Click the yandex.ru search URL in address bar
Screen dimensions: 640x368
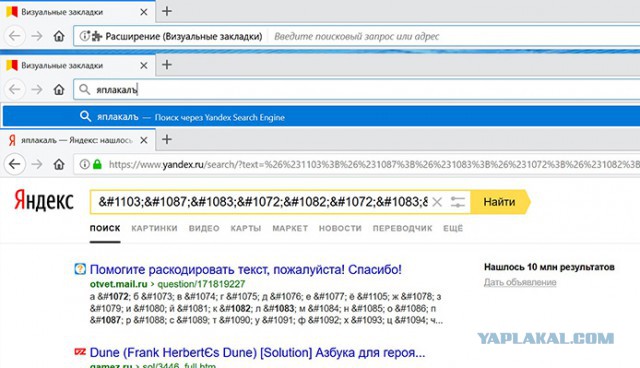373,164
